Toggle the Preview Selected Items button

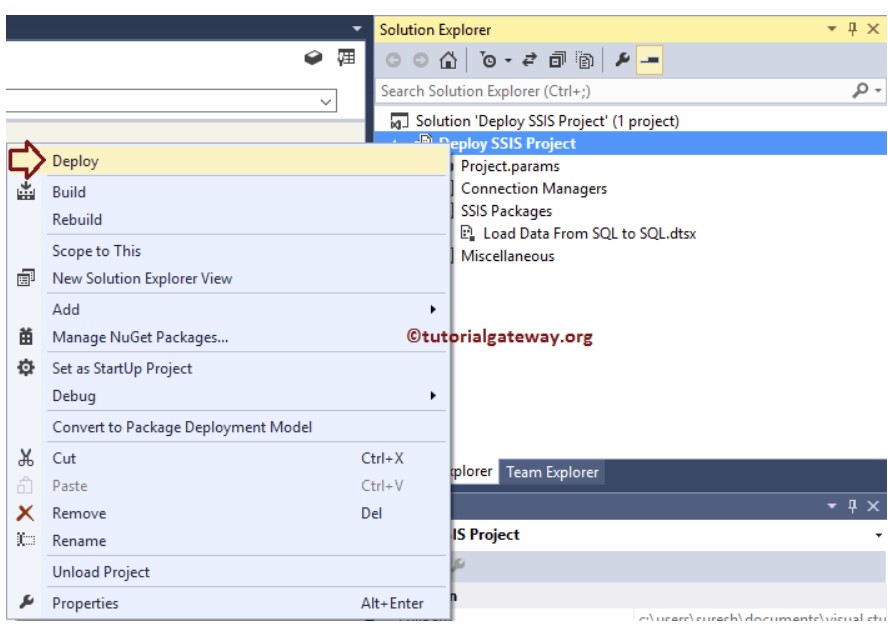pyautogui.click(x=650, y=60)
